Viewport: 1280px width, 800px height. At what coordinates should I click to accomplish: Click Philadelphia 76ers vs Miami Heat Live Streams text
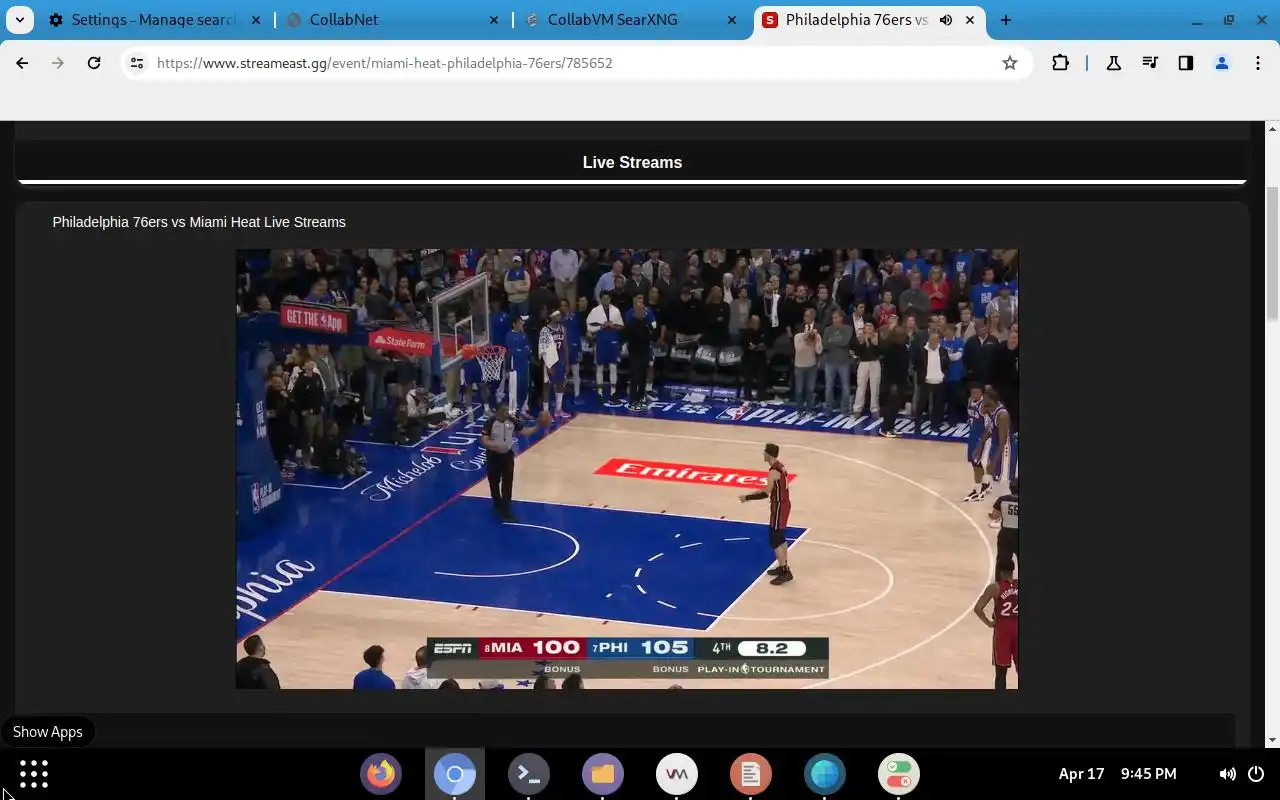[199, 222]
